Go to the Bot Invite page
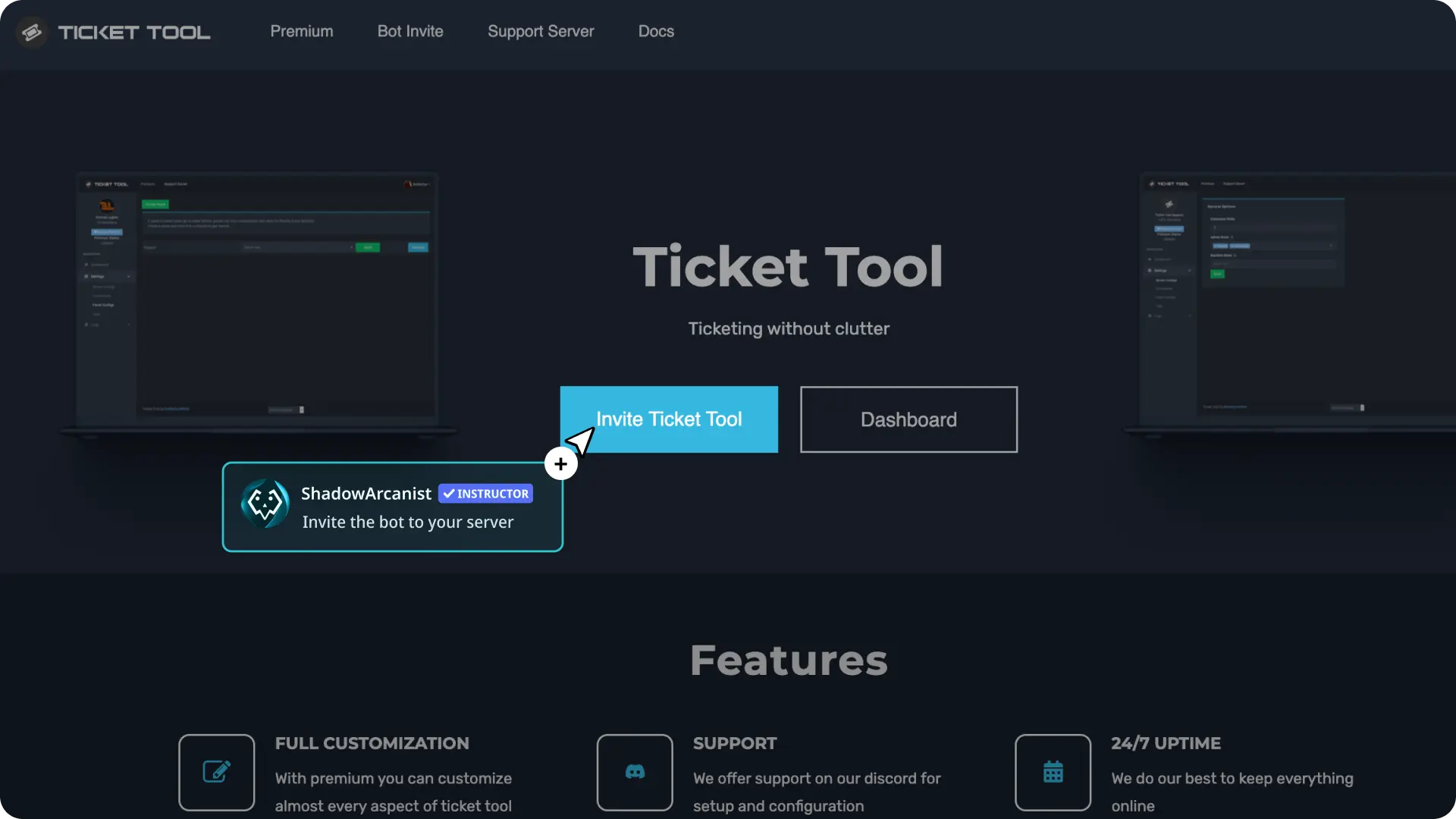Image resolution: width=1456 pixels, height=819 pixels. coord(410,31)
